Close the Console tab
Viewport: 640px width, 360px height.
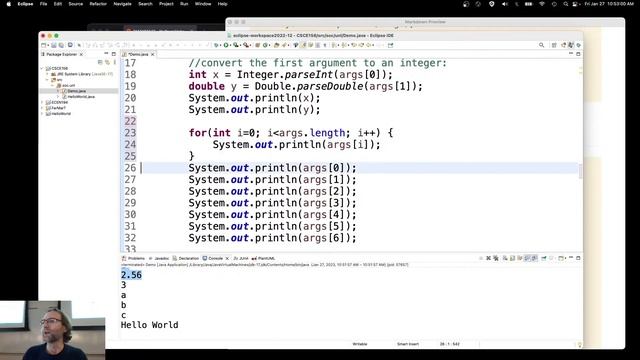coord(227,258)
